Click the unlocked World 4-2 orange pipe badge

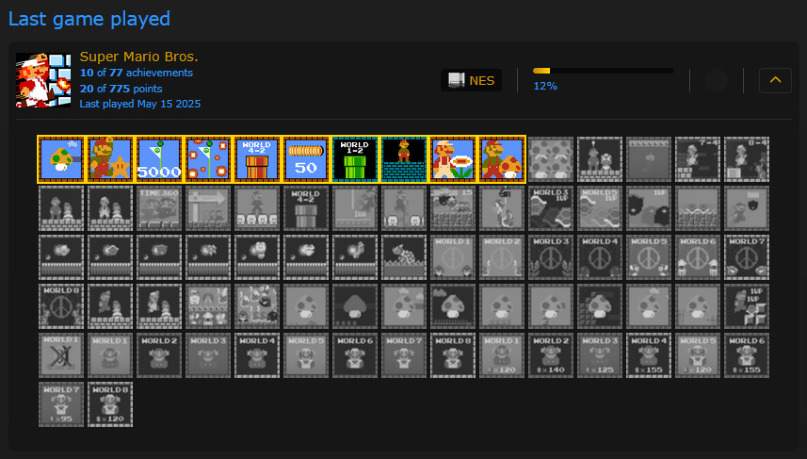pyautogui.click(x=257, y=159)
